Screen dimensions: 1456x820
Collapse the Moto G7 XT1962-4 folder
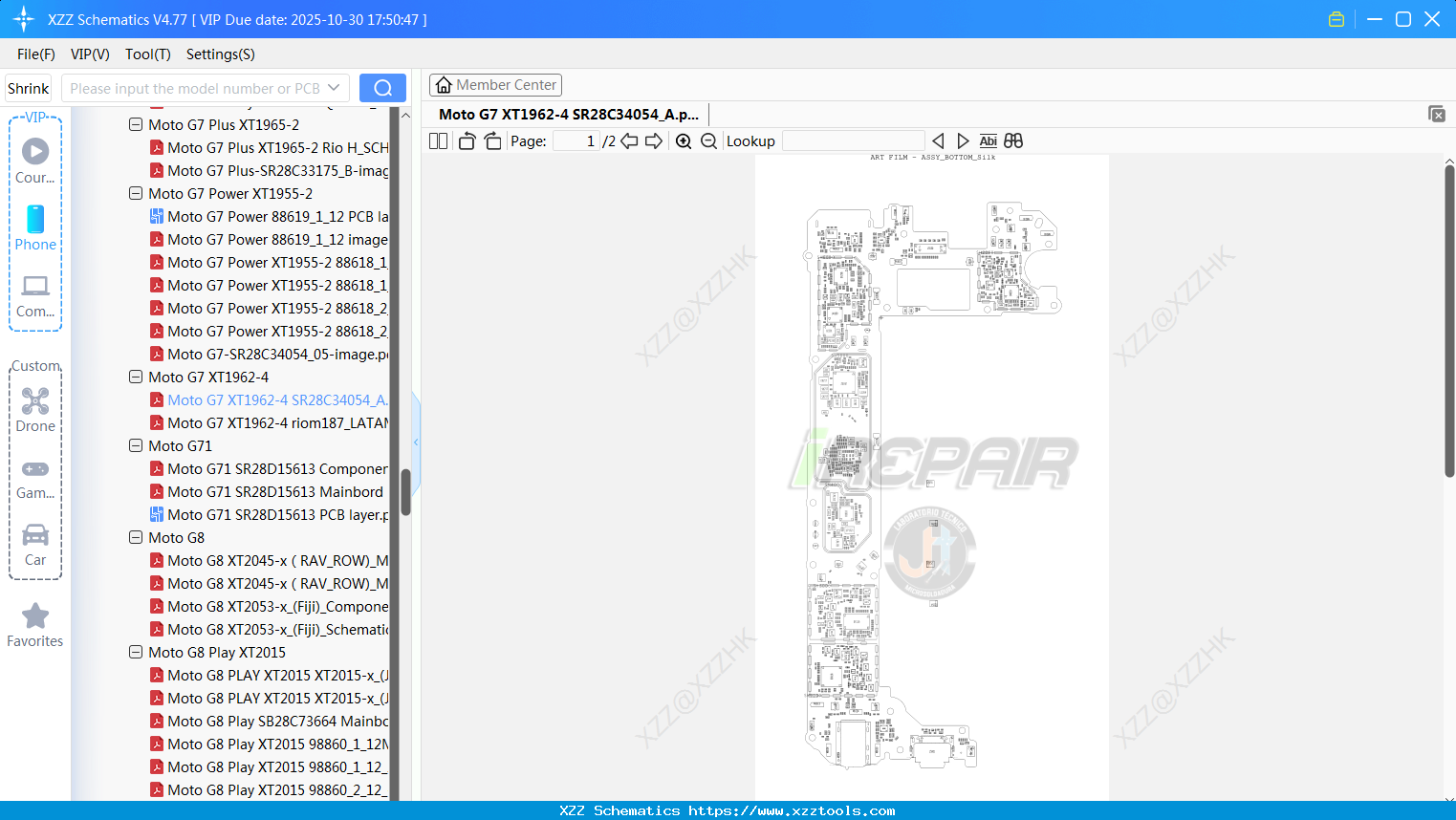tap(136, 378)
